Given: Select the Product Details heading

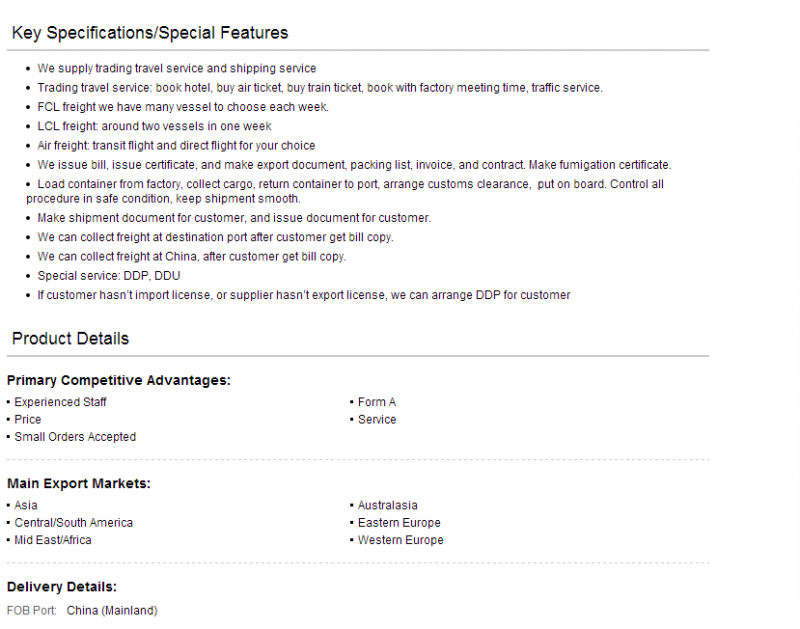Looking at the screenshot, I should (70, 339).
